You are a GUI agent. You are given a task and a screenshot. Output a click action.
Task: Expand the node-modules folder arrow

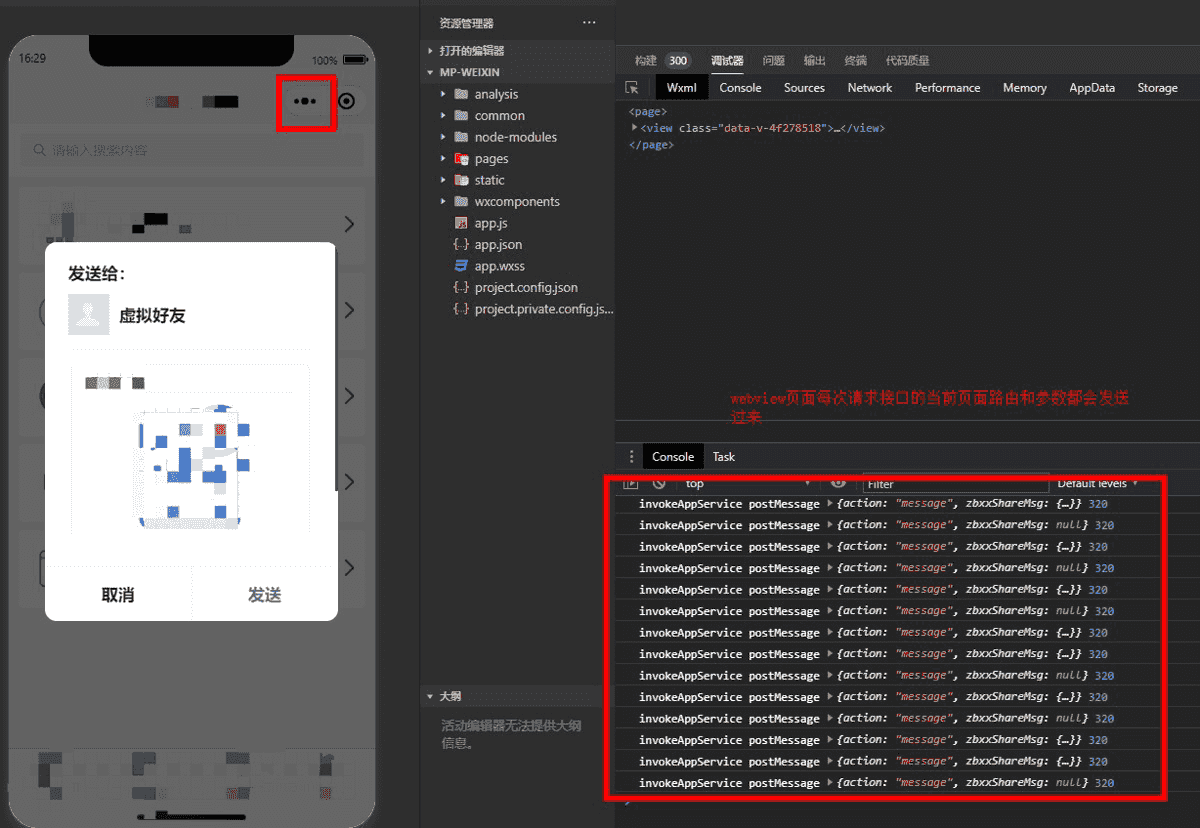click(x=443, y=137)
